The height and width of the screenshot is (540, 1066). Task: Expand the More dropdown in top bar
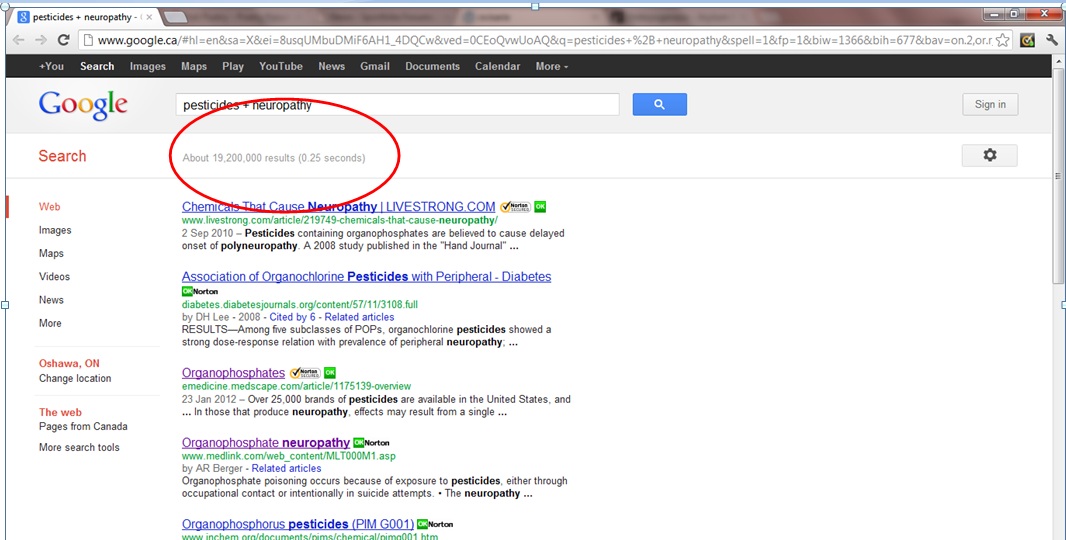pos(551,66)
